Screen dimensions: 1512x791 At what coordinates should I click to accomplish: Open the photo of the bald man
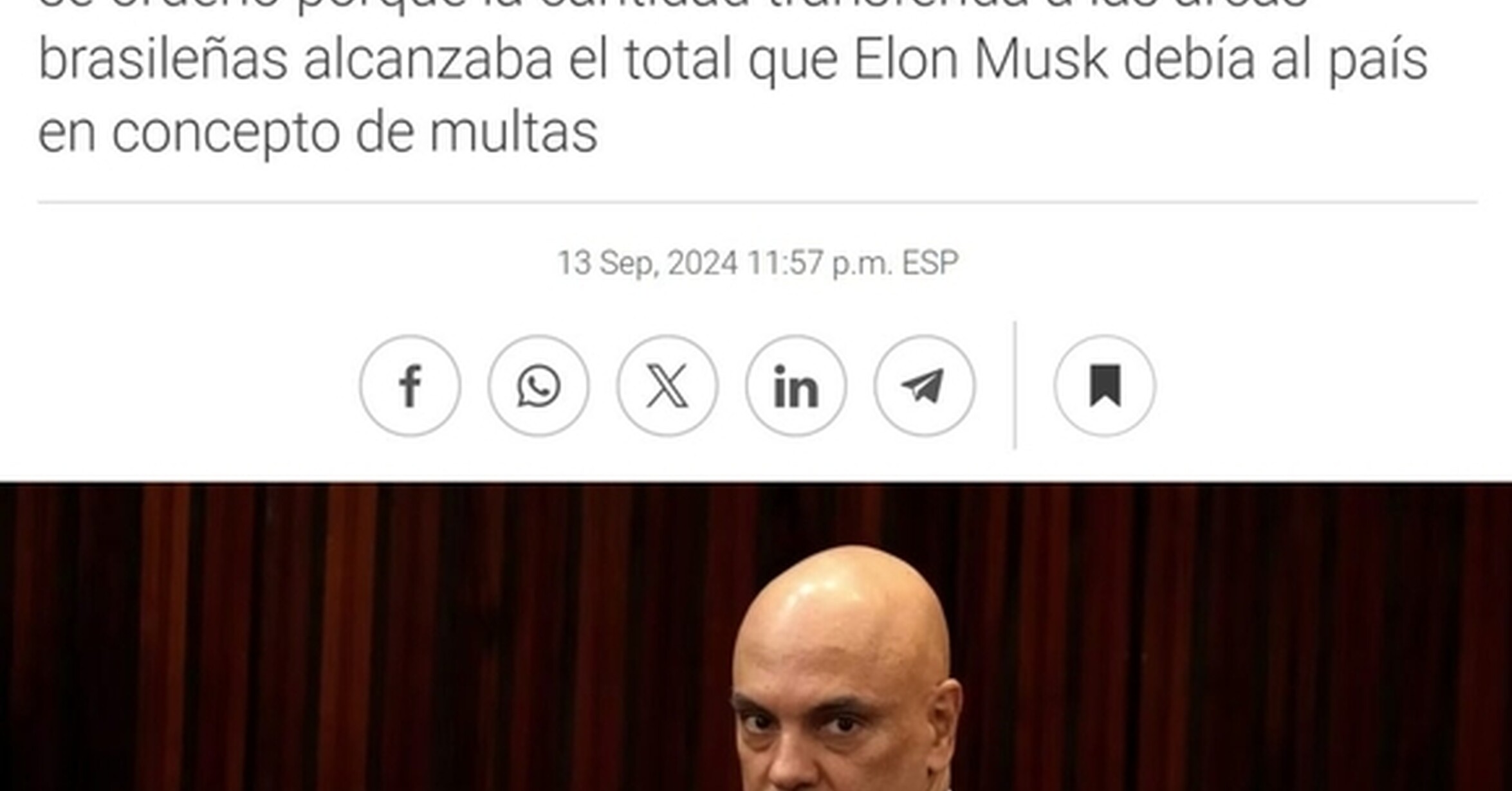click(x=846, y=669)
